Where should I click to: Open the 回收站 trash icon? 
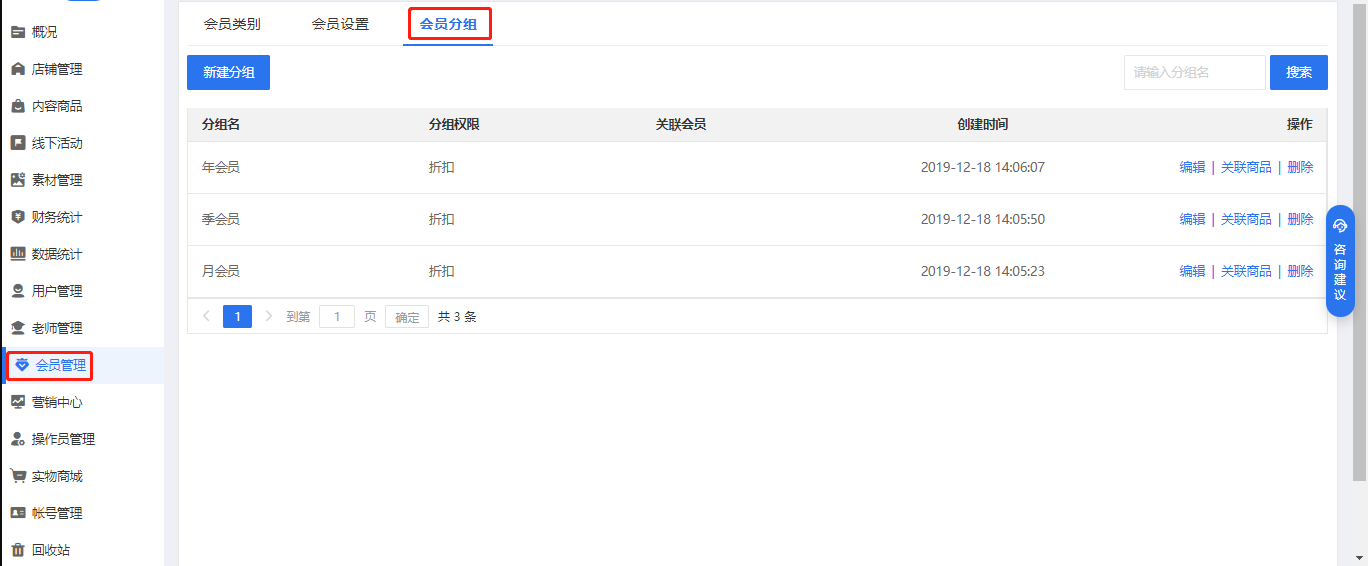click(18, 550)
